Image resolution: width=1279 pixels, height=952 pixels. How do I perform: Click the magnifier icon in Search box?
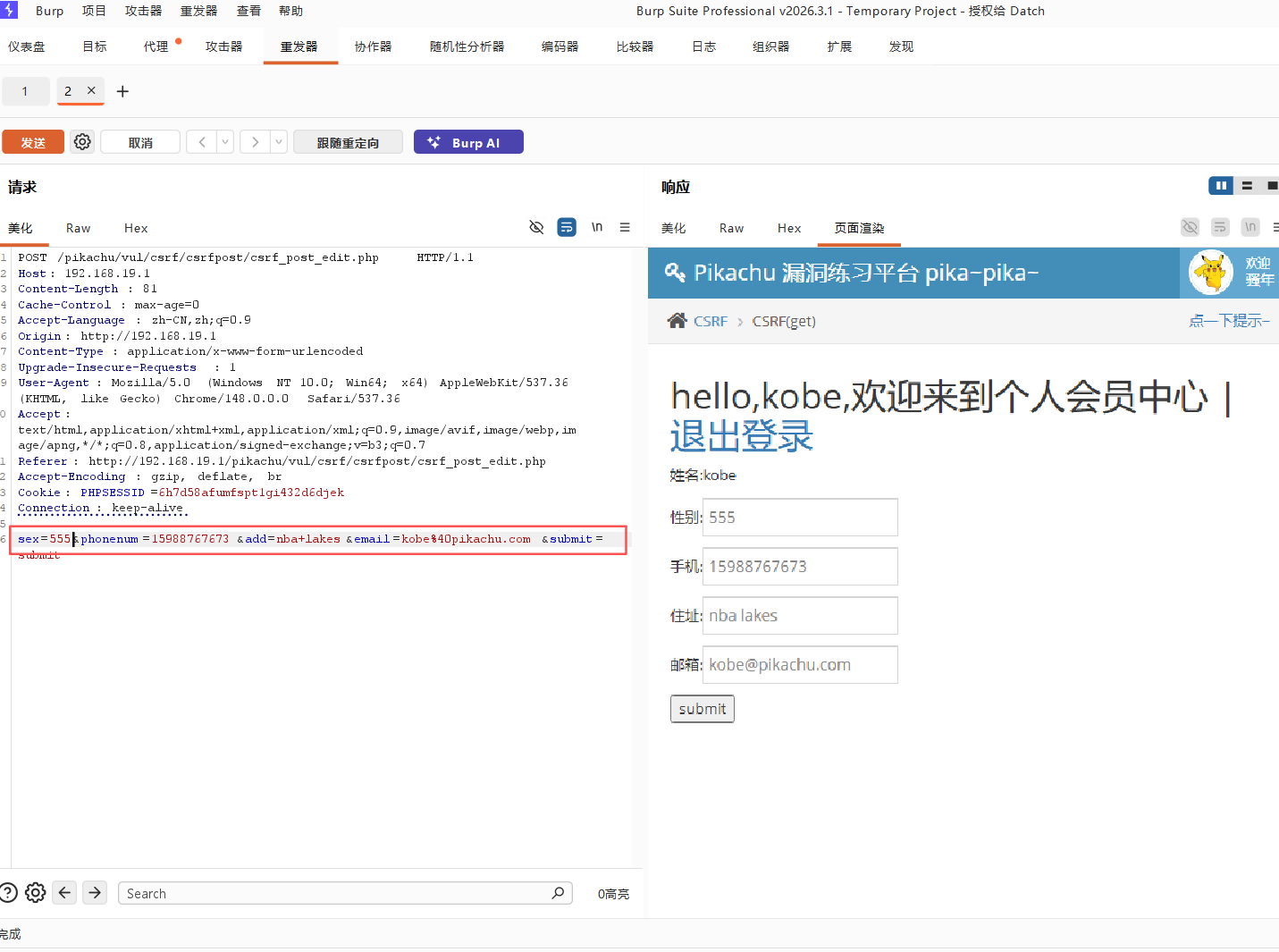[x=558, y=893]
